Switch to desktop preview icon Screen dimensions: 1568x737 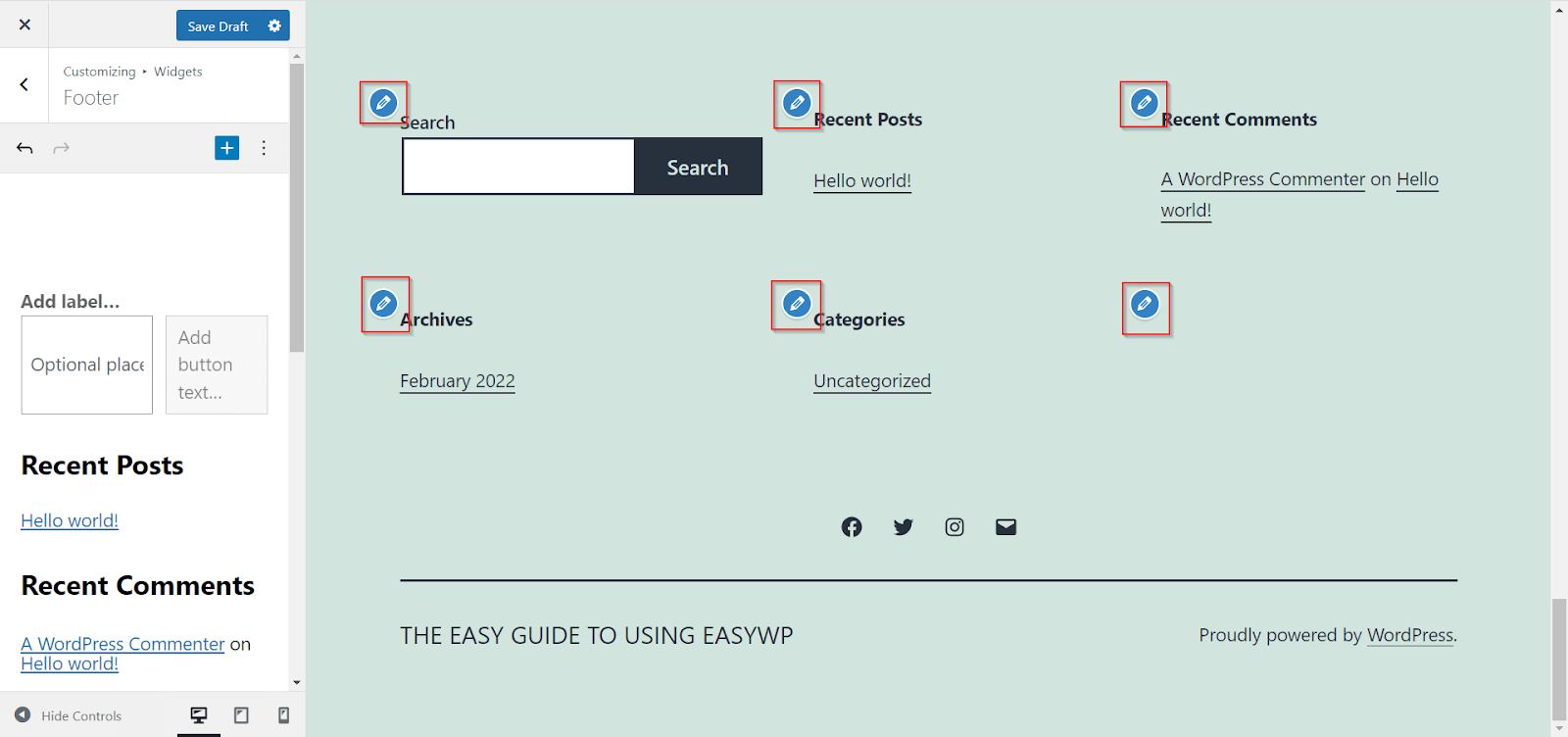click(x=199, y=715)
